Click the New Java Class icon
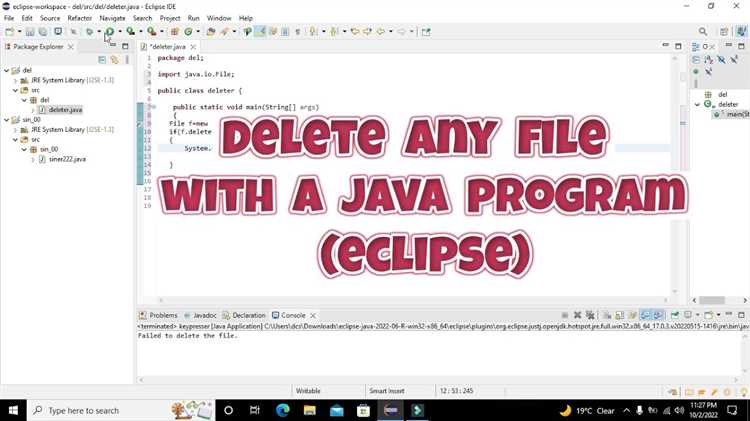 pyautogui.click(x=188, y=32)
